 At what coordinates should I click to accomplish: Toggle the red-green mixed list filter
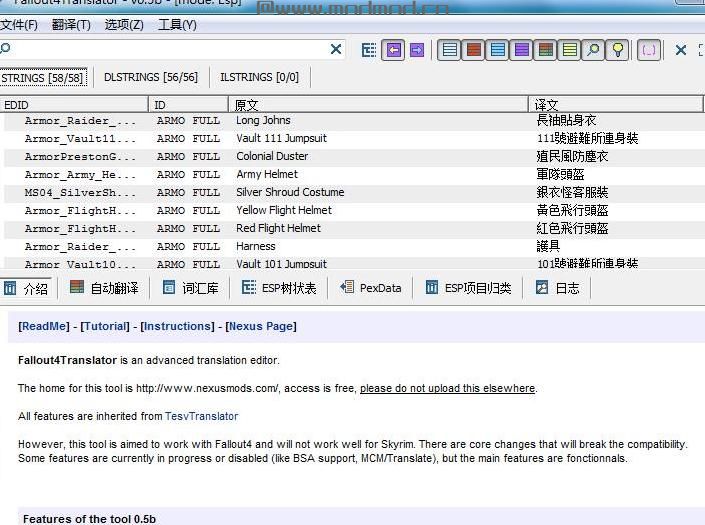click(545, 50)
